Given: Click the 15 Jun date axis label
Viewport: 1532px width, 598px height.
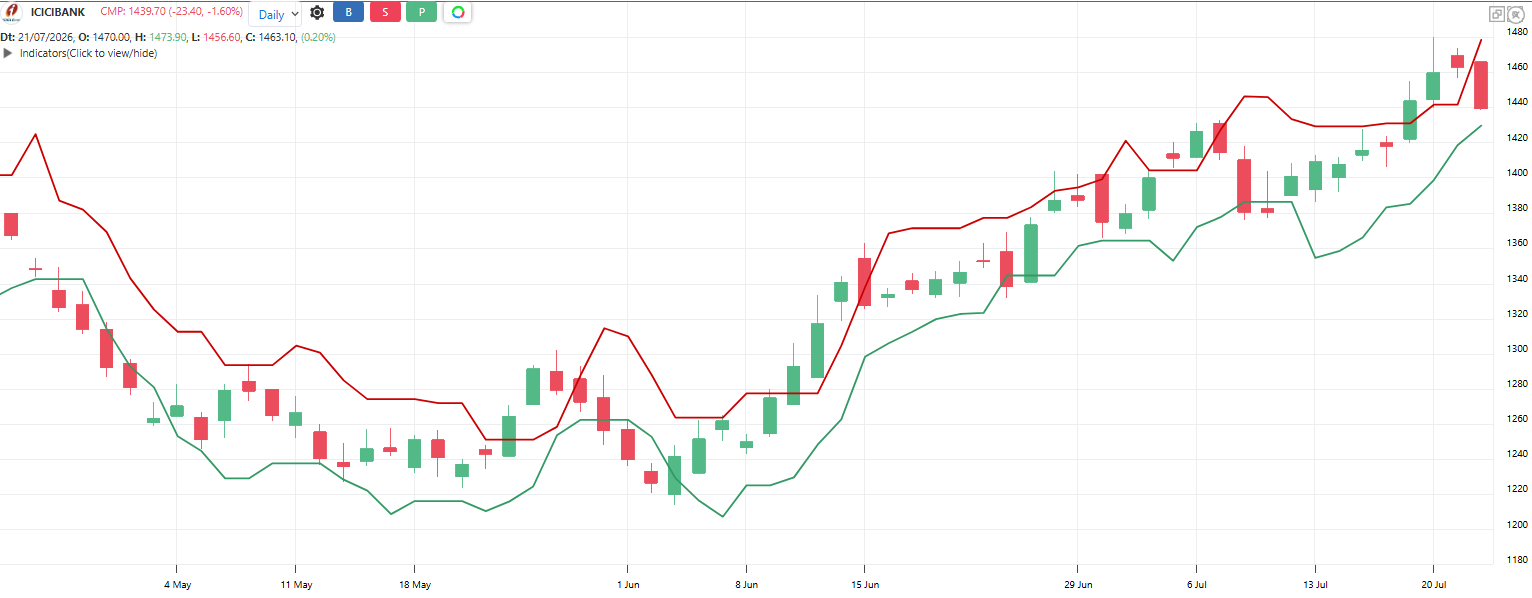Looking at the screenshot, I should coord(865,584).
